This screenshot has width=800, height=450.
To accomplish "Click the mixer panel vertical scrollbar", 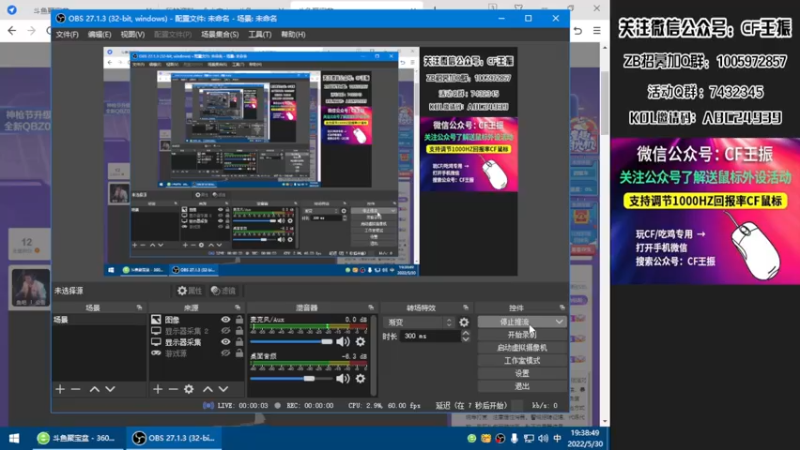I will point(374,355).
